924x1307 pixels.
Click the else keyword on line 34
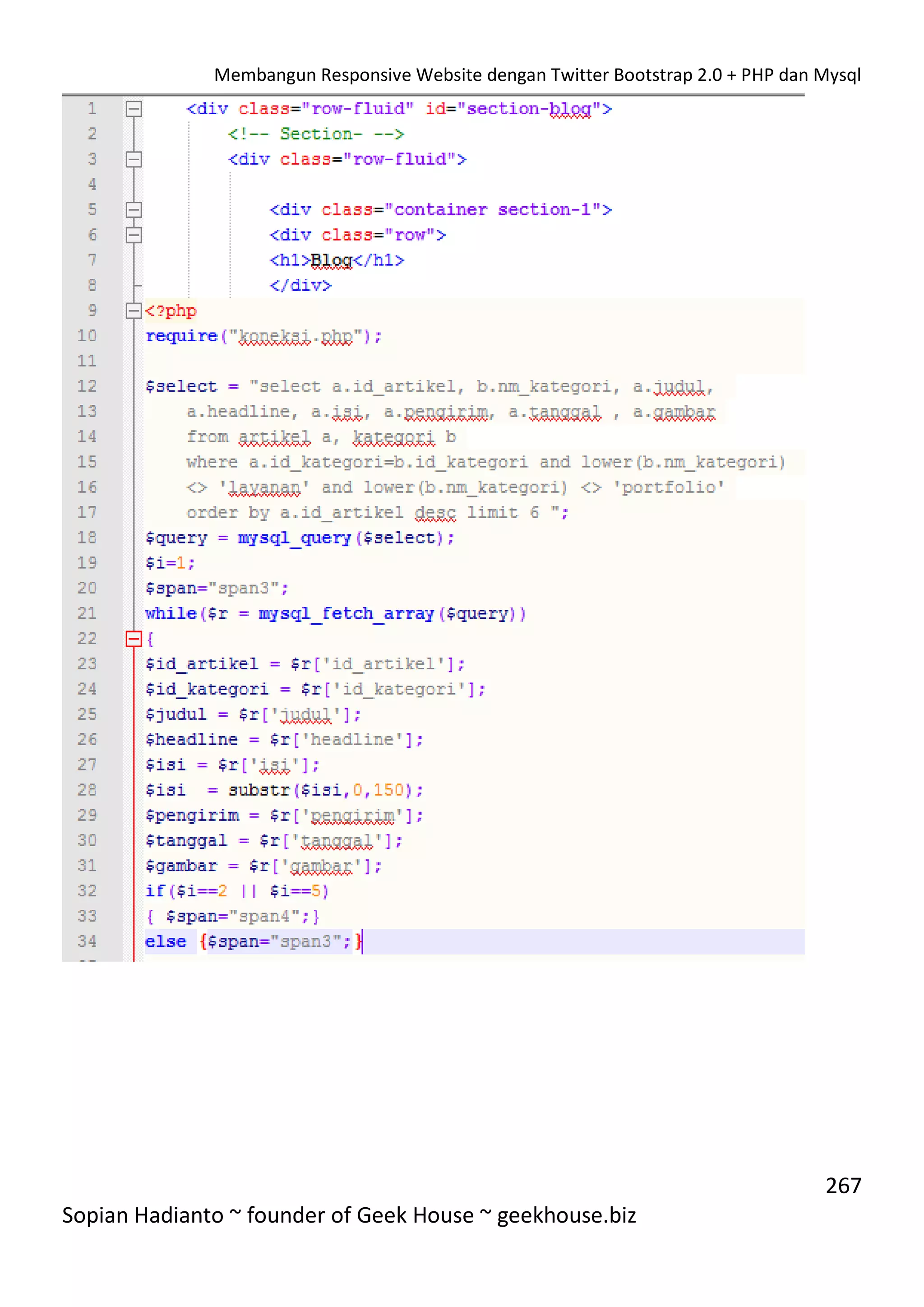166,941
